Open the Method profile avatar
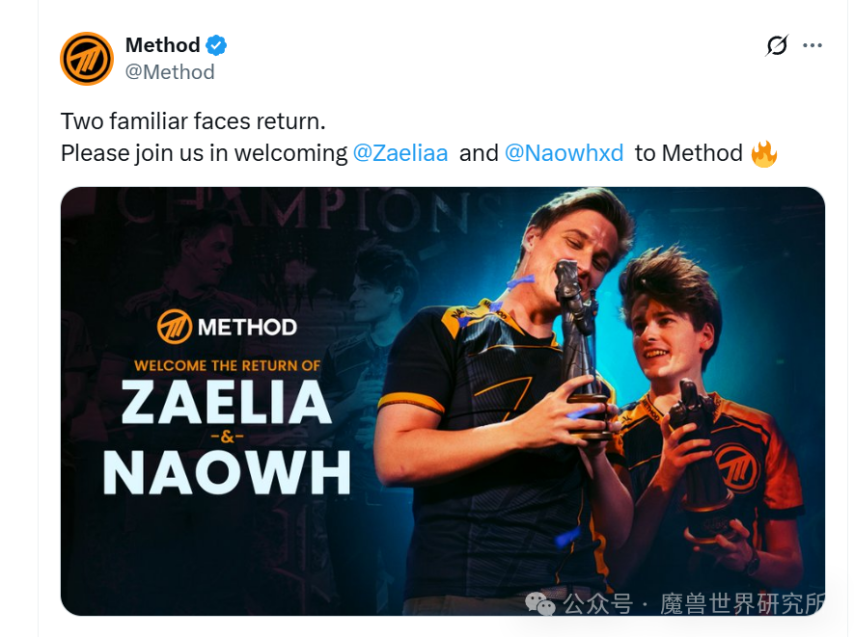Viewport: 854px width, 637px height. tap(87, 59)
